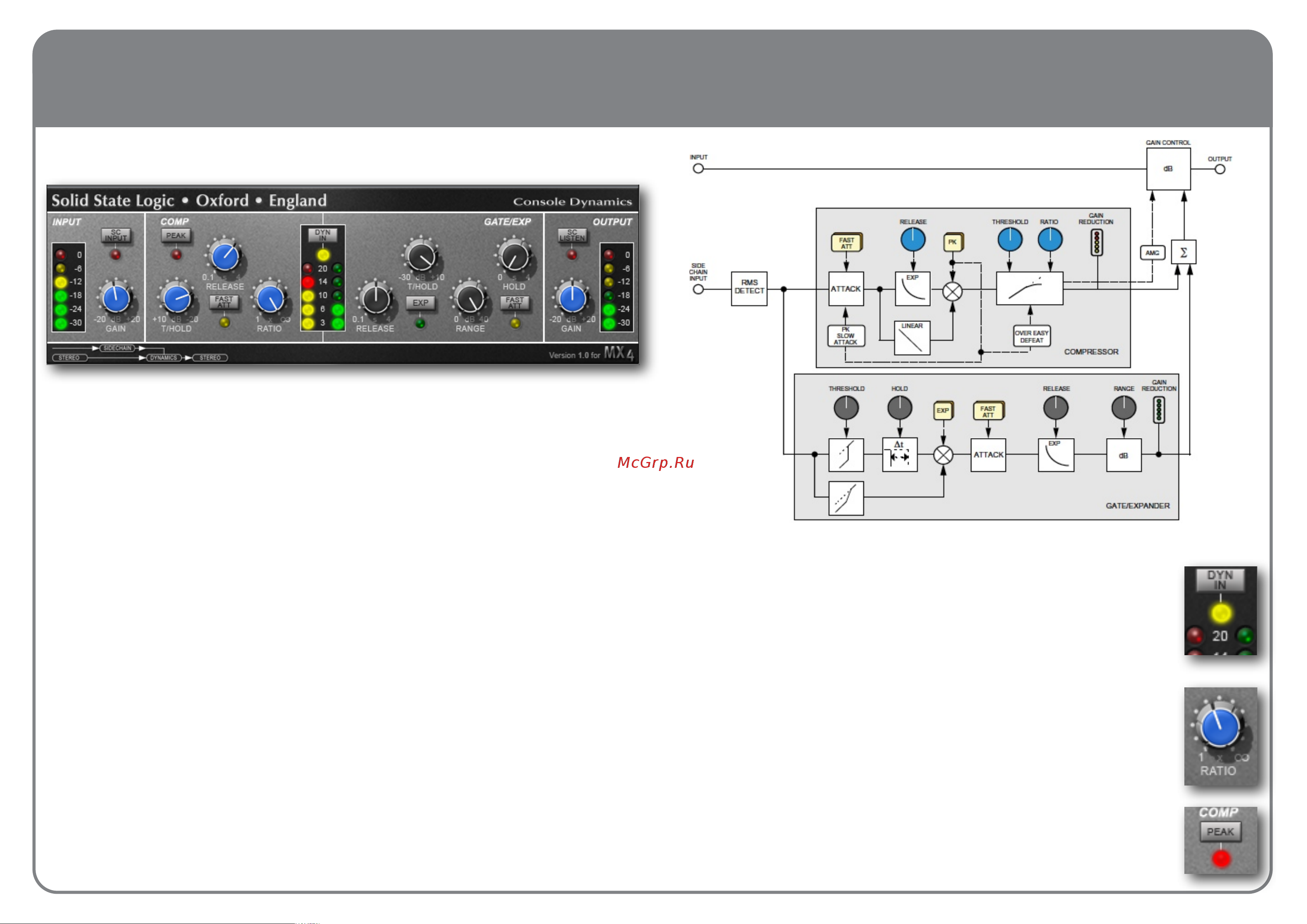This screenshot has width=1307, height=924.
Task: Click the delta-t hold block
Action: coord(900,455)
